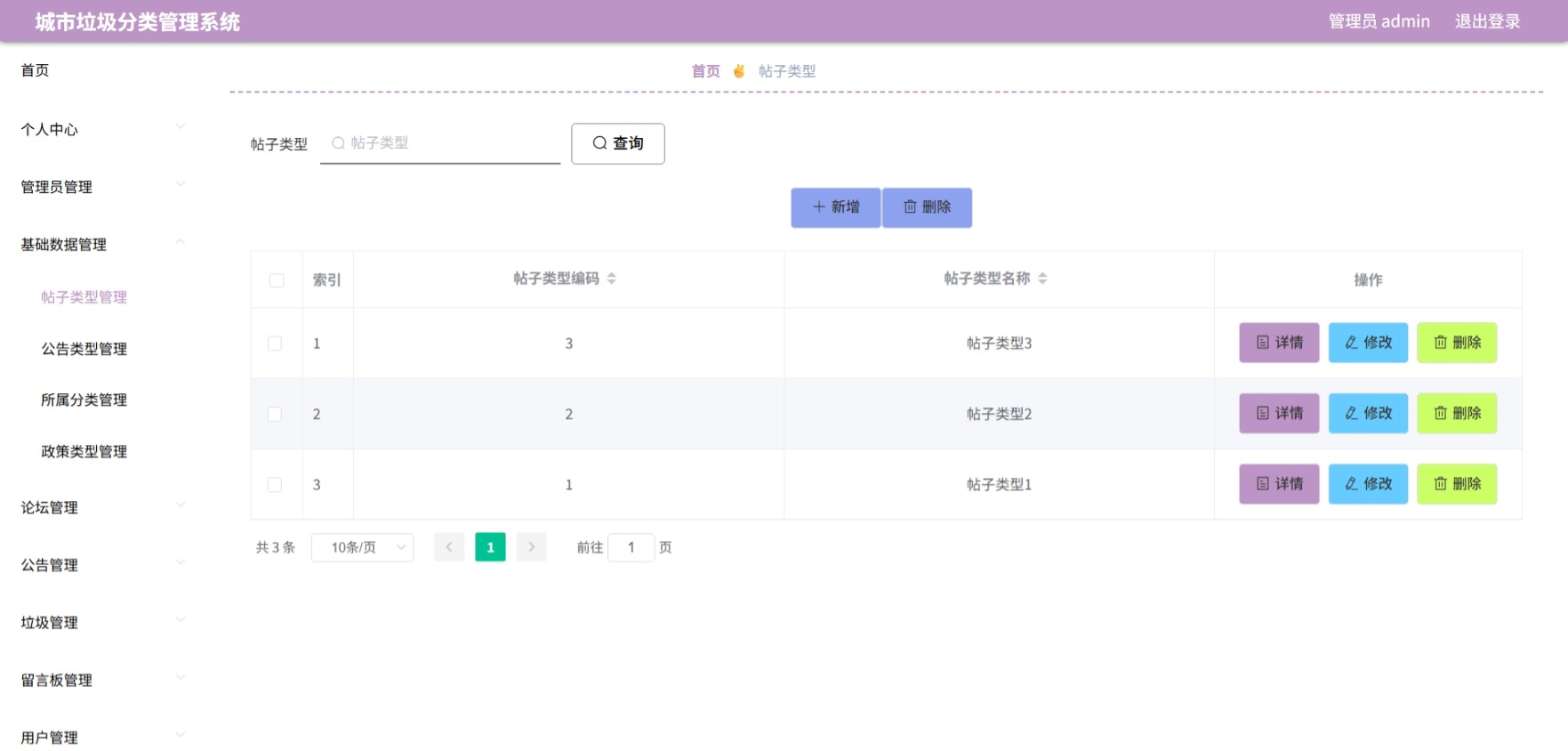Click the trash icon on the blue 删除 button

910,207
